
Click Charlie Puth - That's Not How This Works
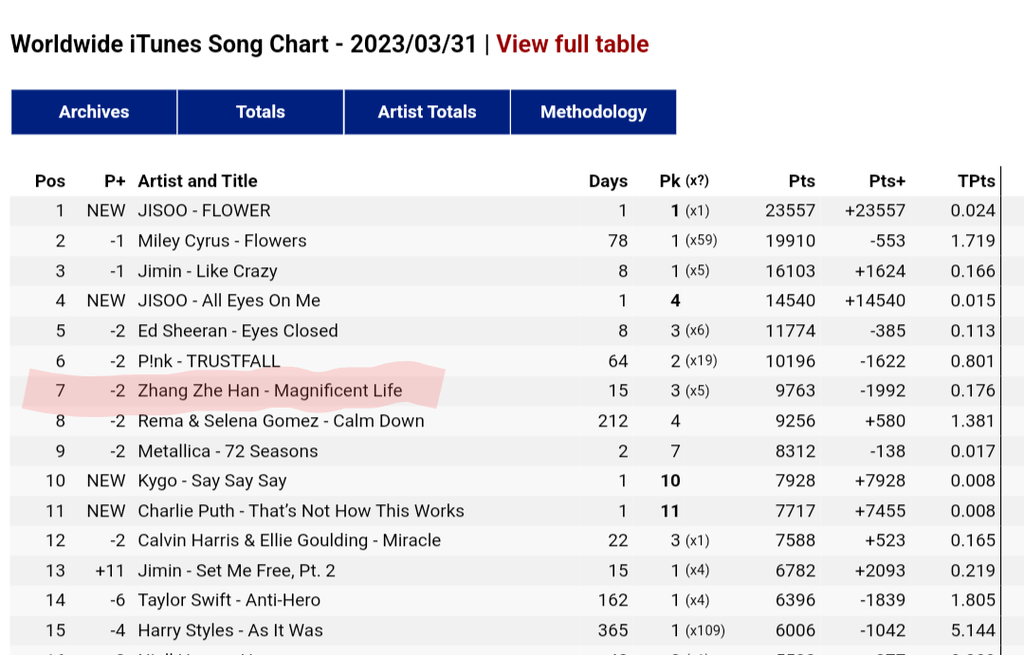(x=301, y=511)
